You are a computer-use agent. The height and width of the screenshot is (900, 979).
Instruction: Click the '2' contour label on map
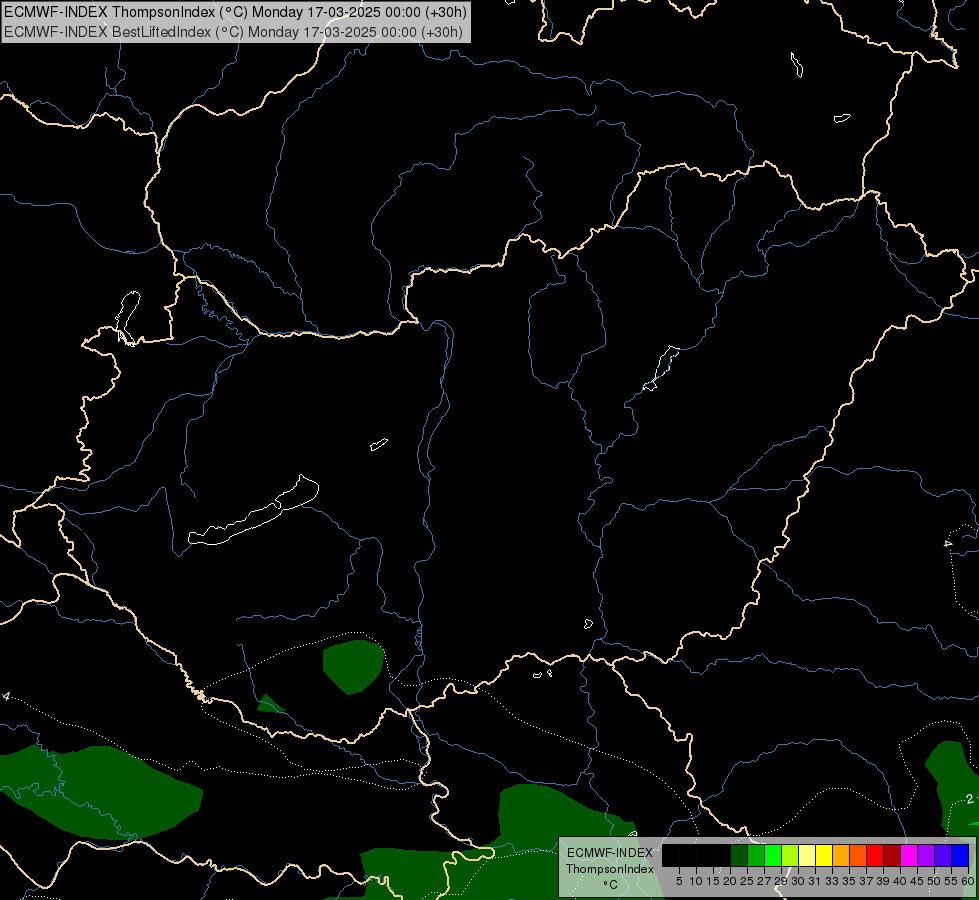(969, 799)
